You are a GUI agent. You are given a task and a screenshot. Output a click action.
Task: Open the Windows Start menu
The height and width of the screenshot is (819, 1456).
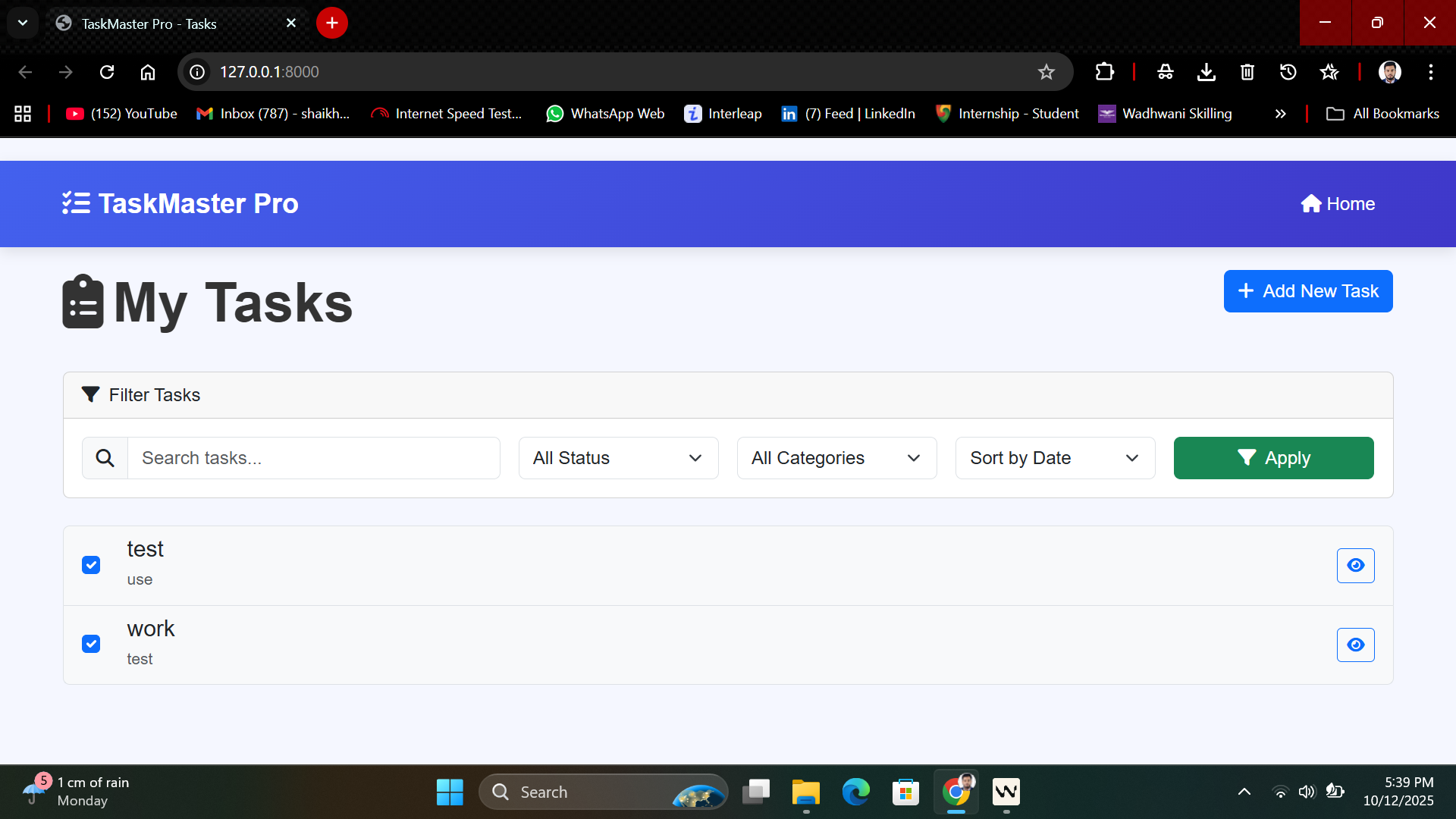click(x=450, y=792)
